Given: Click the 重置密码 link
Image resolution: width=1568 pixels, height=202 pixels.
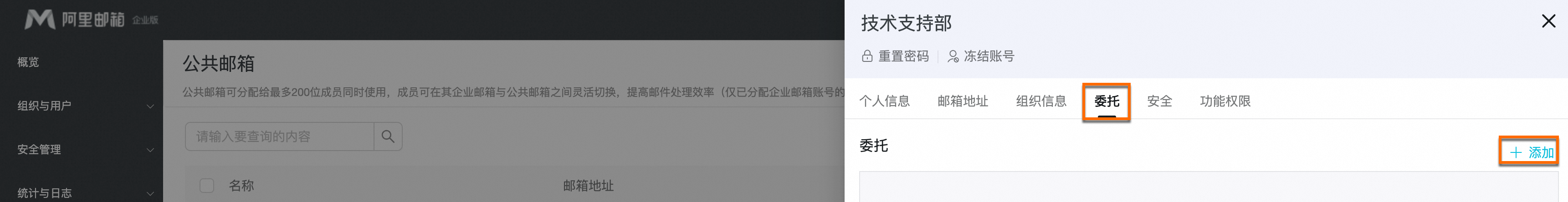Looking at the screenshot, I should click(903, 56).
